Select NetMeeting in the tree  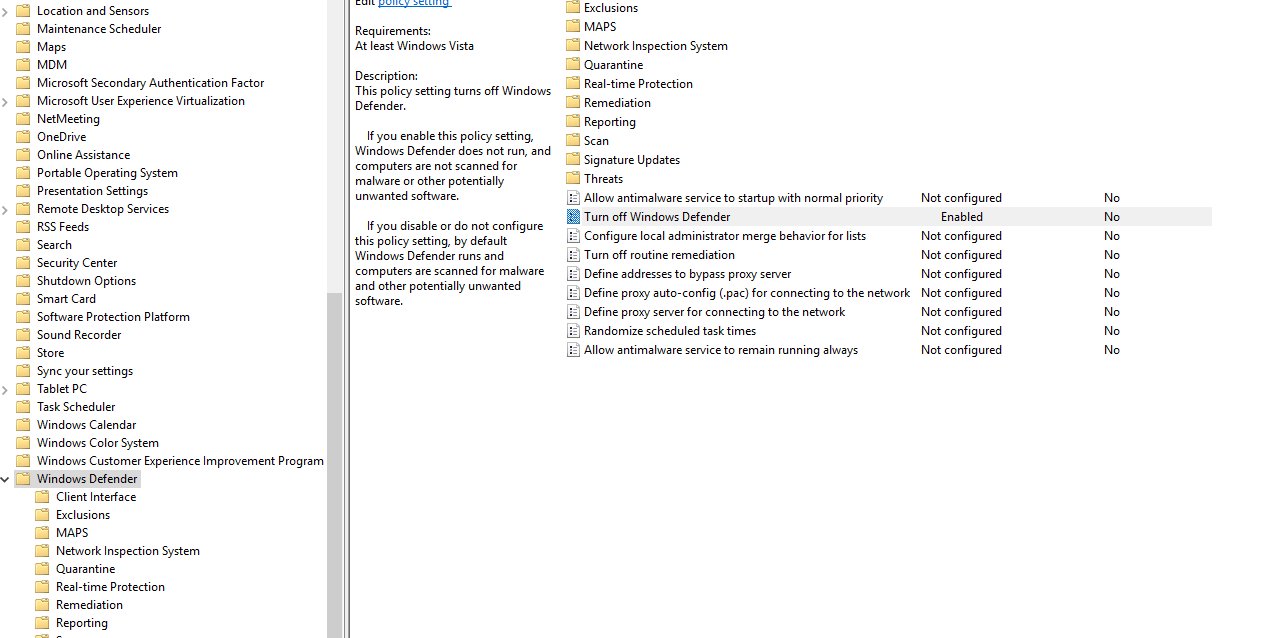[68, 119]
